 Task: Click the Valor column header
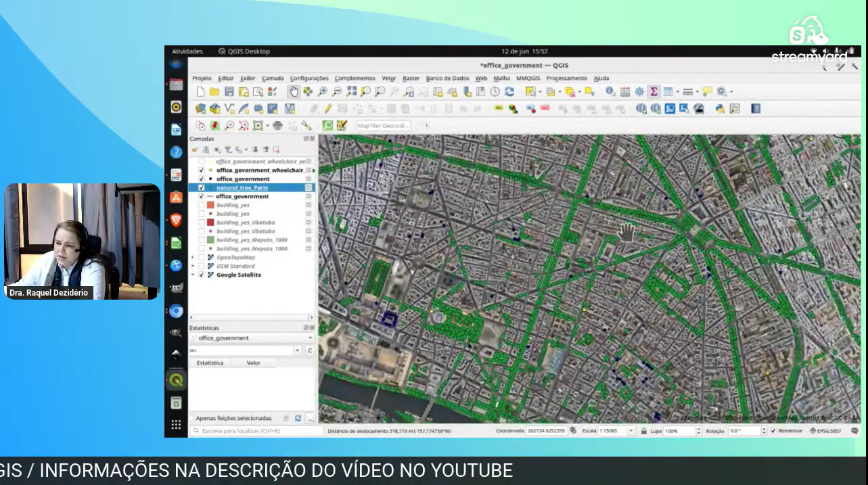(x=253, y=363)
